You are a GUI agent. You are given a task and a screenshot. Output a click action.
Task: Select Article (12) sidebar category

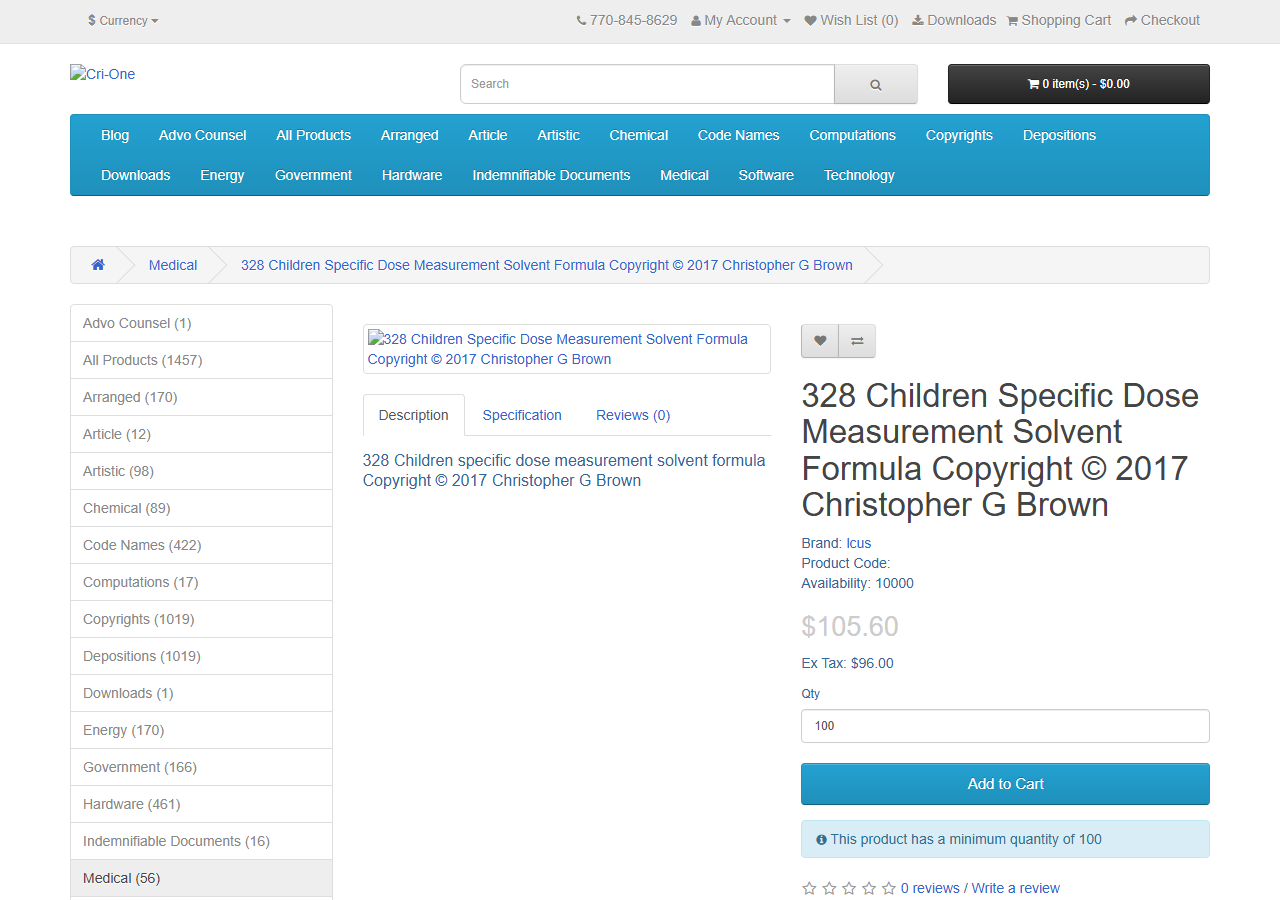coord(201,434)
